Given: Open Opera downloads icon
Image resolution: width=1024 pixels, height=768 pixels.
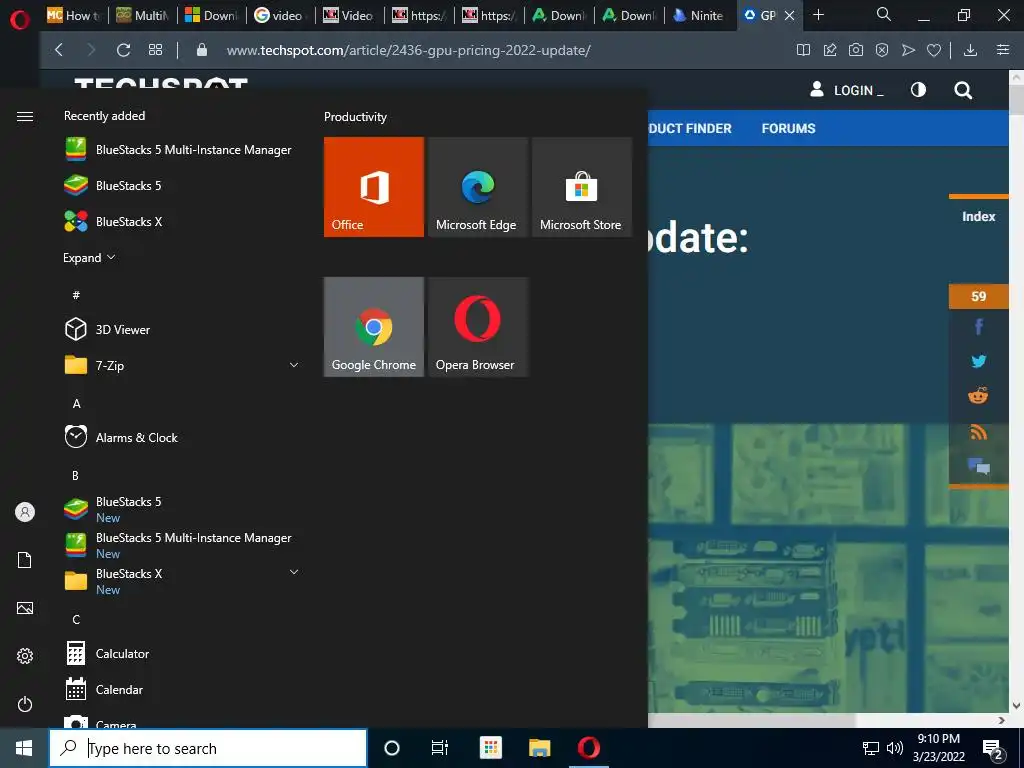Looking at the screenshot, I should coord(970,50).
